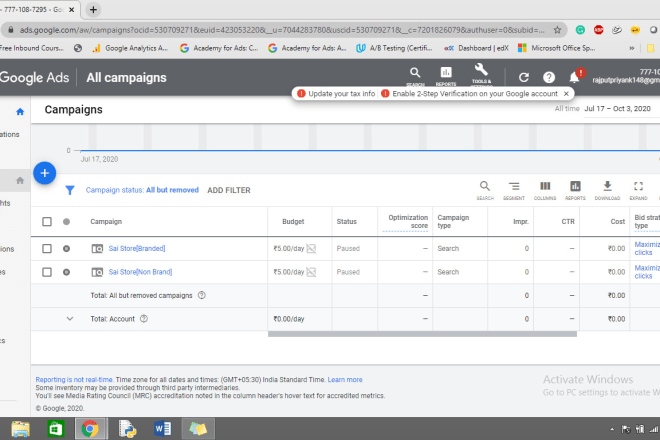Viewport: 660px width, 440px height.
Task: Open File Explorer from the taskbar
Action: (20, 429)
